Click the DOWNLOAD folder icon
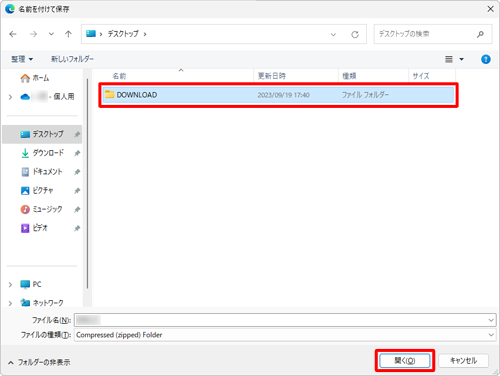Viewport: 500px width, 376px height. [x=110, y=95]
